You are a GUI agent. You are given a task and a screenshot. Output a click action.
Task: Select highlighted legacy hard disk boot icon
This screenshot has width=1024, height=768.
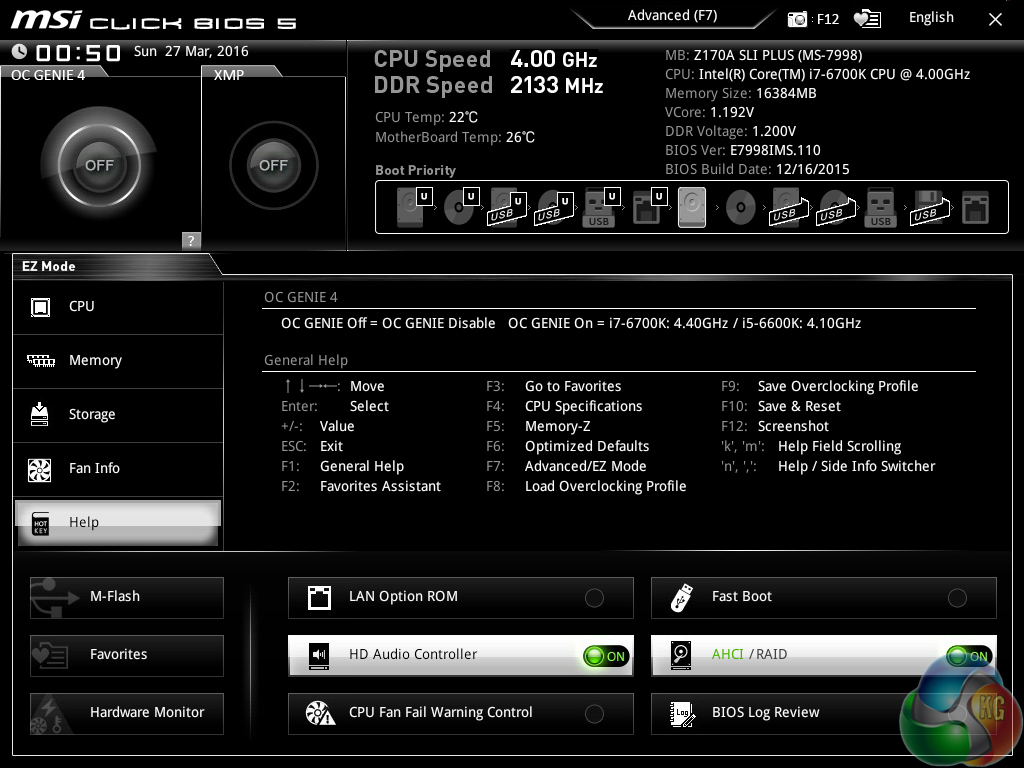[692, 207]
